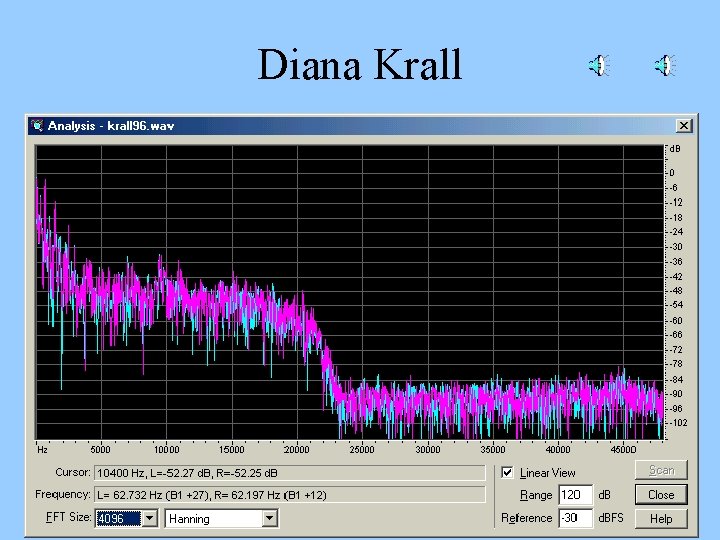This screenshot has width=720, height=540.
Task: Click the Scan button
Action: (x=661, y=470)
